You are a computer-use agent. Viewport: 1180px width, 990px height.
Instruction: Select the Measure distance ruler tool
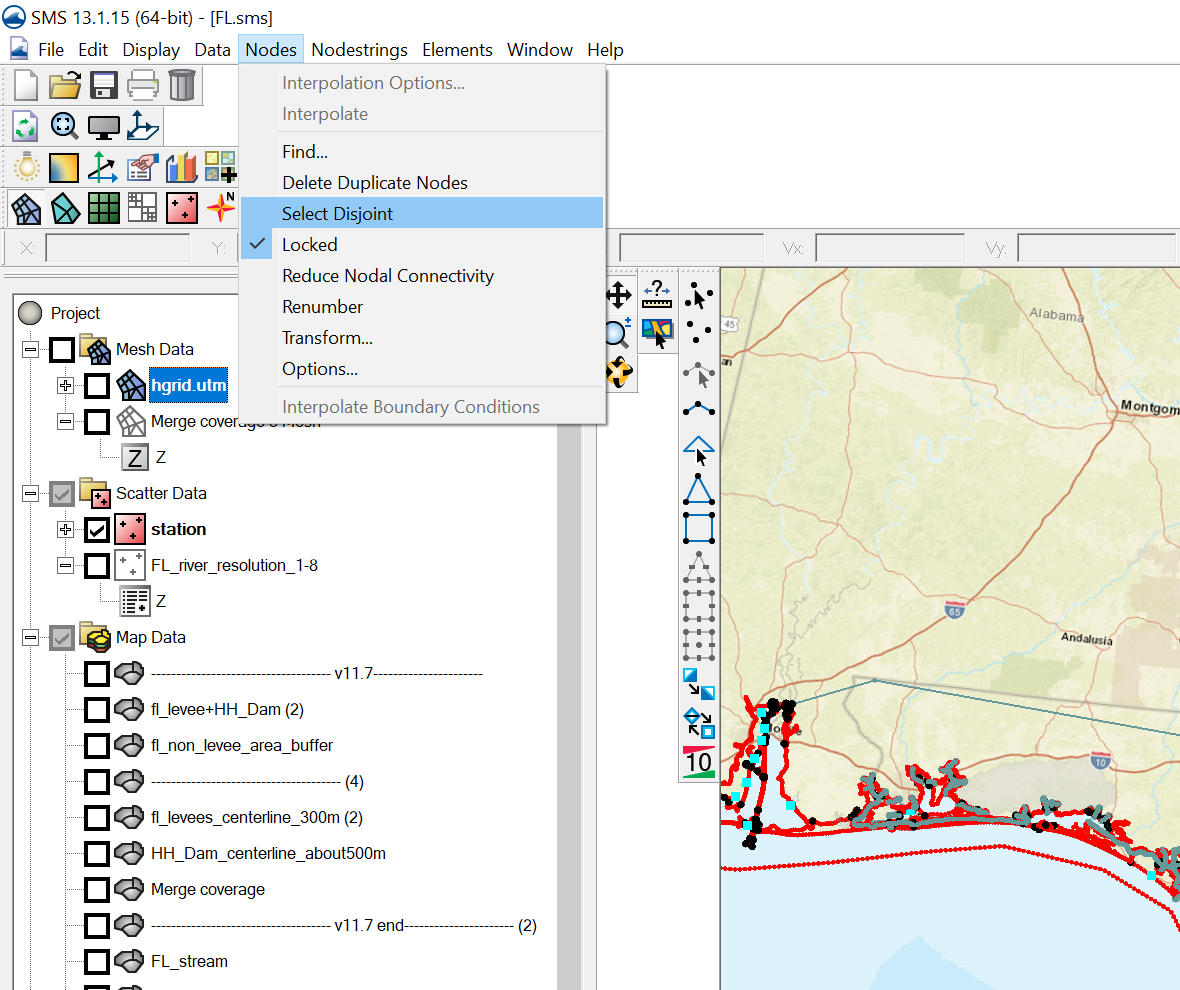[x=656, y=294]
